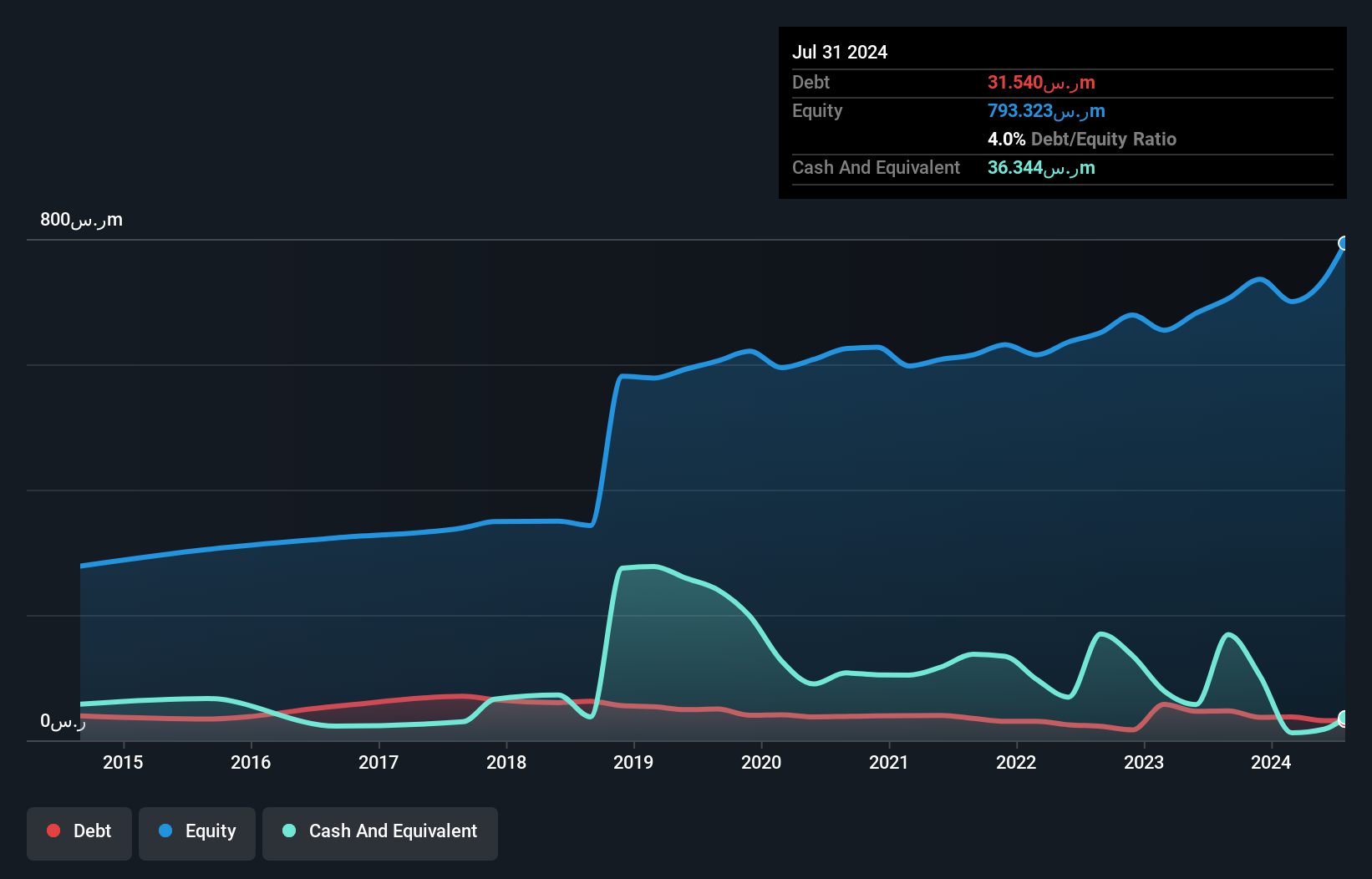This screenshot has height=879, width=1372.
Task: Click the Jul 31 2024 tooltip date
Action: [x=840, y=52]
